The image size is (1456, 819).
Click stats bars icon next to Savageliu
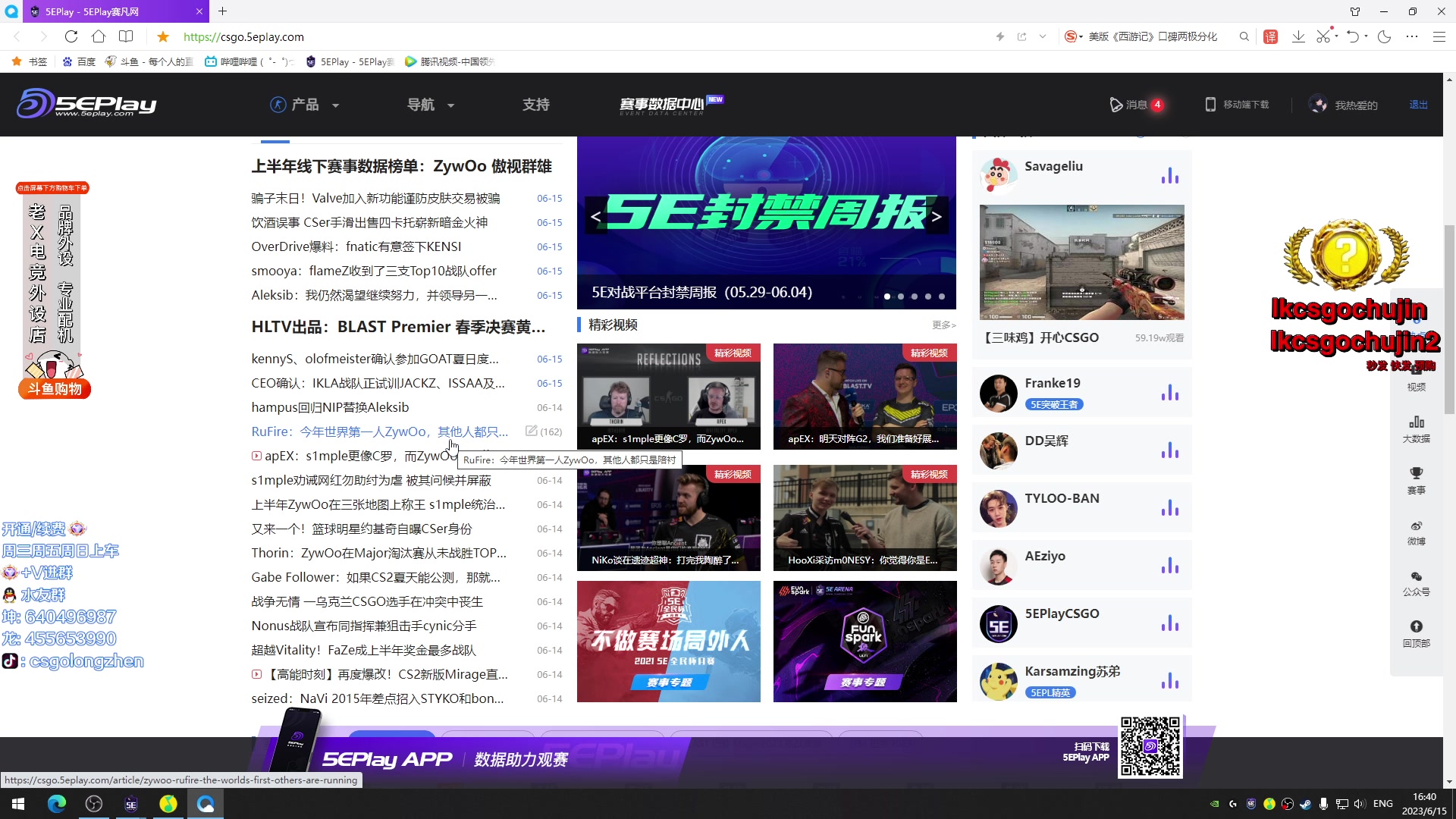[1170, 175]
